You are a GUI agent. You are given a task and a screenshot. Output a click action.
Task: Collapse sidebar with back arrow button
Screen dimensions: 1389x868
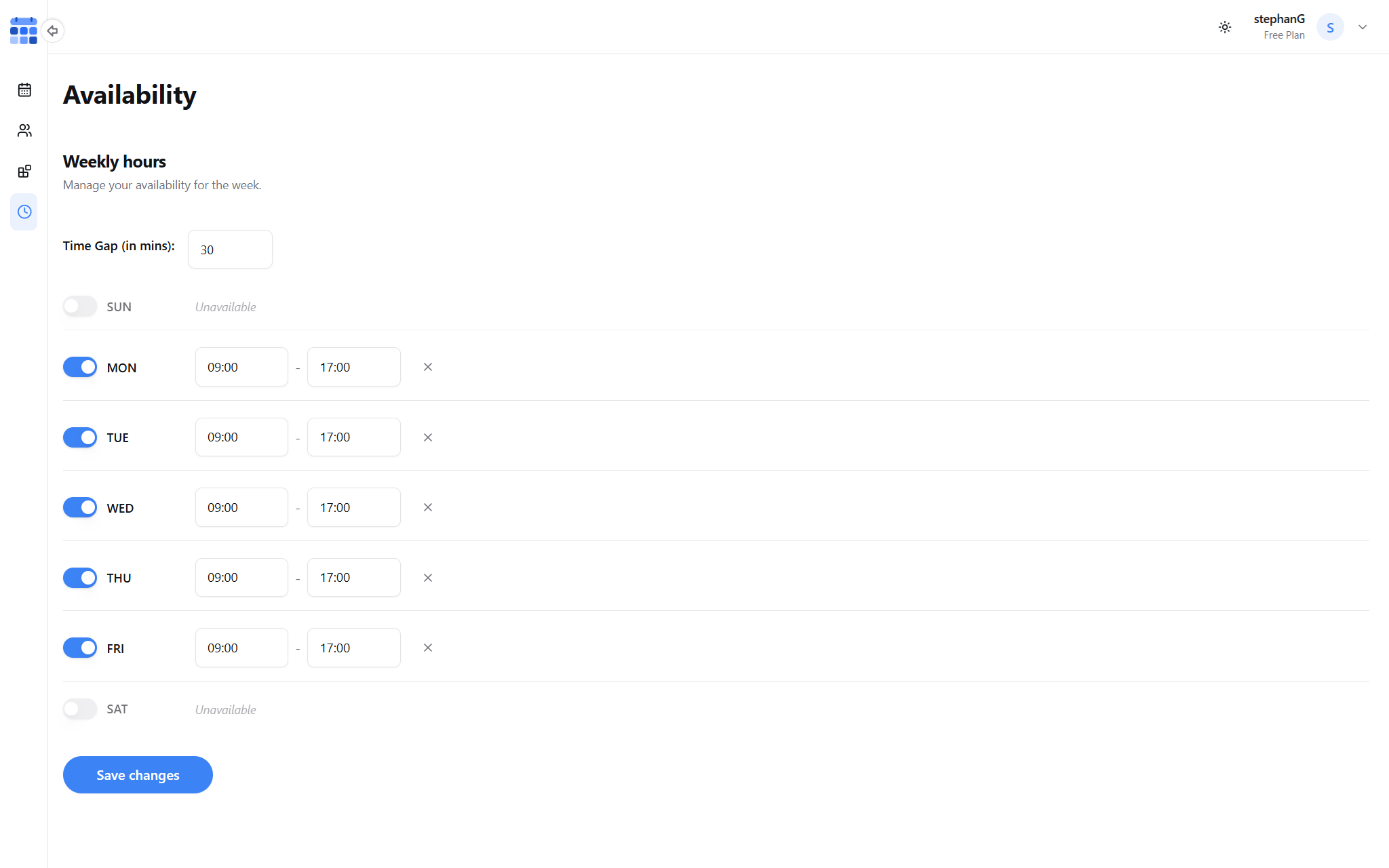[52, 31]
